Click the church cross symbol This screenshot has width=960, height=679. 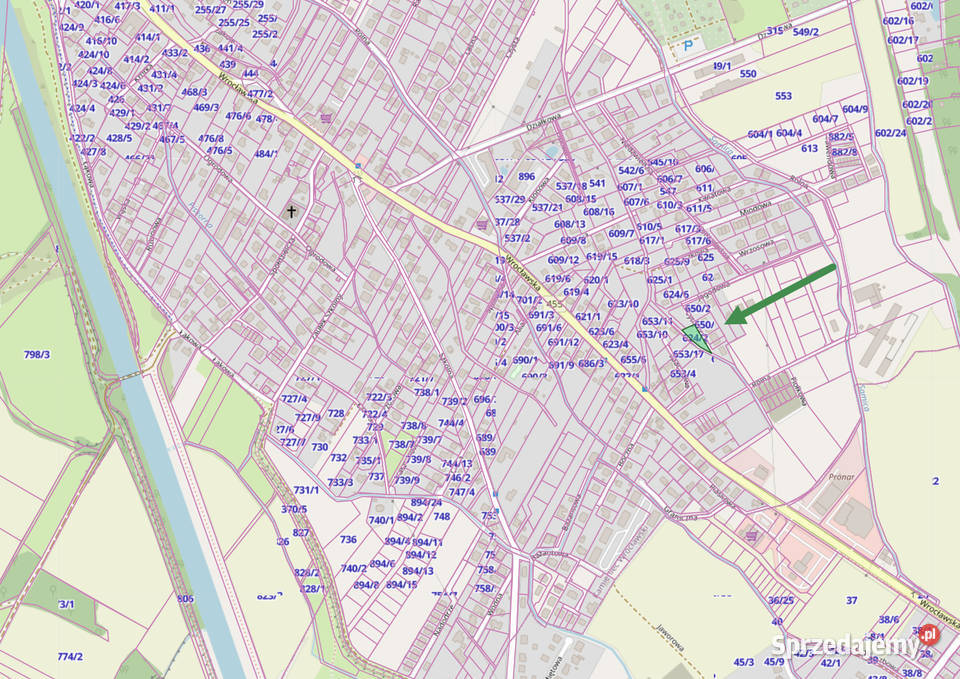(292, 211)
